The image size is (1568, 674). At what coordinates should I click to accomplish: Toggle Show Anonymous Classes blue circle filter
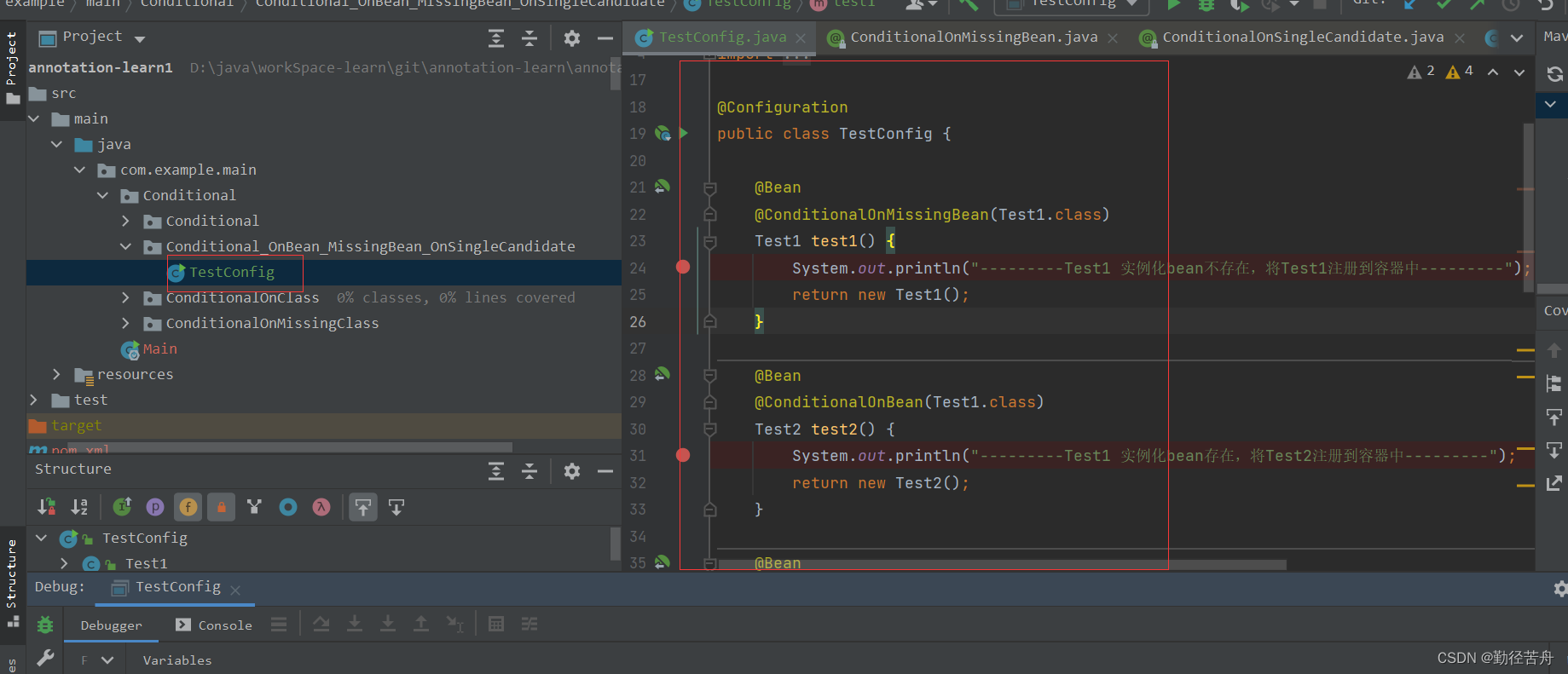(x=288, y=507)
